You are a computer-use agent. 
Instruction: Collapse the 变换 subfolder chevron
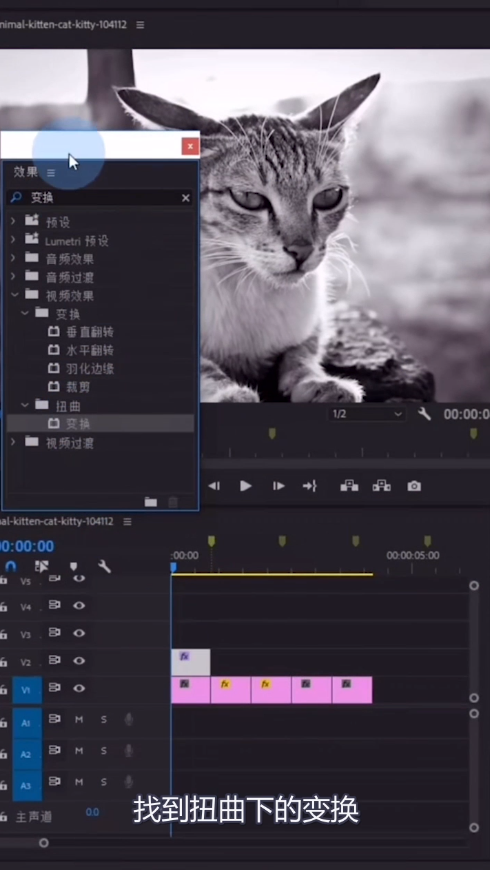pos(24,313)
